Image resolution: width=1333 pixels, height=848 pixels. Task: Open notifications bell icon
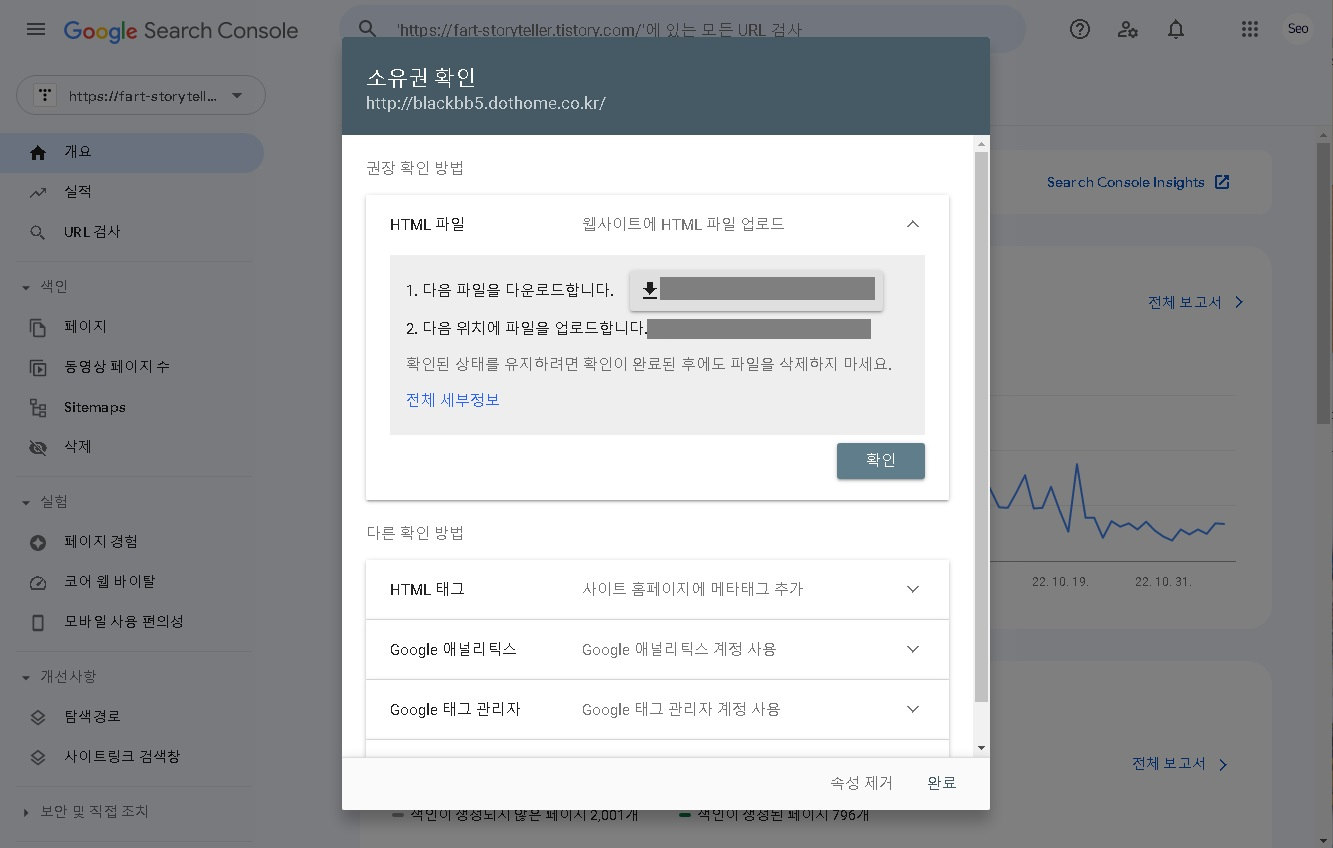[1176, 29]
